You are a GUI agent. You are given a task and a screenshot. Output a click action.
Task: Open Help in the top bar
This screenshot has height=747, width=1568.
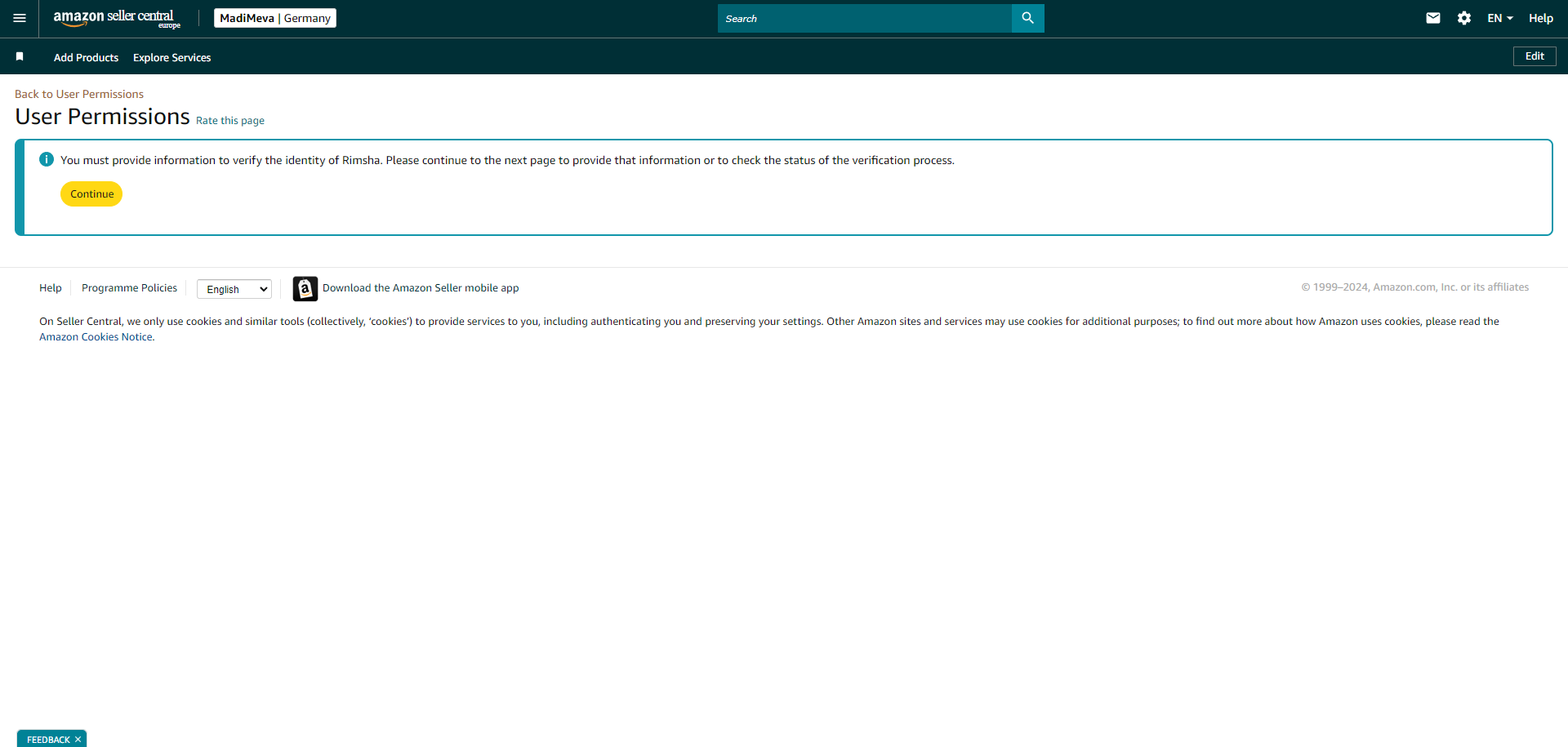pos(1541,18)
